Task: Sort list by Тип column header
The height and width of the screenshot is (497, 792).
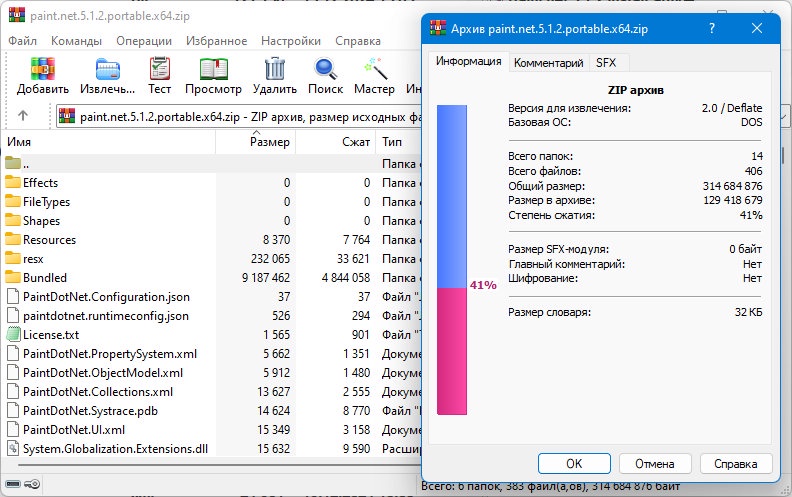Action: [x=399, y=142]
